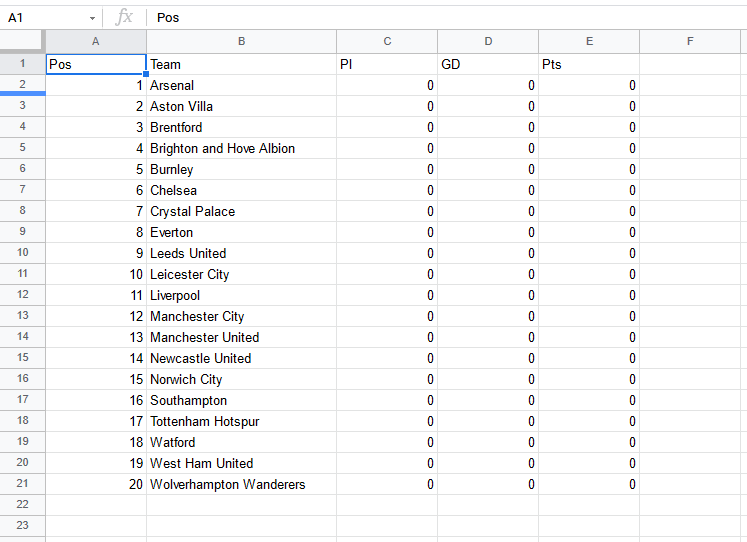
Task: Select row 5 header
Action: click(x=22, y=148)
